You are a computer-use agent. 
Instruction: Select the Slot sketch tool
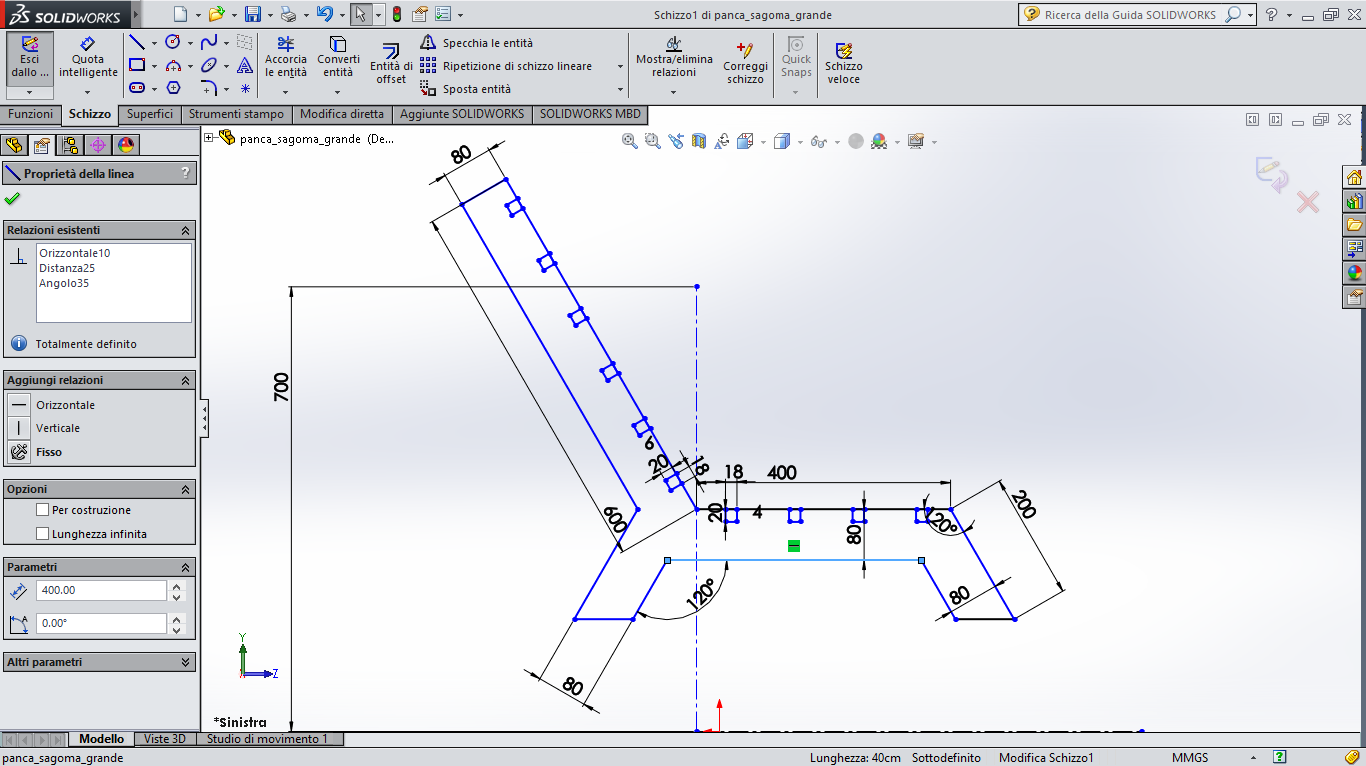(x=137, y=88)
